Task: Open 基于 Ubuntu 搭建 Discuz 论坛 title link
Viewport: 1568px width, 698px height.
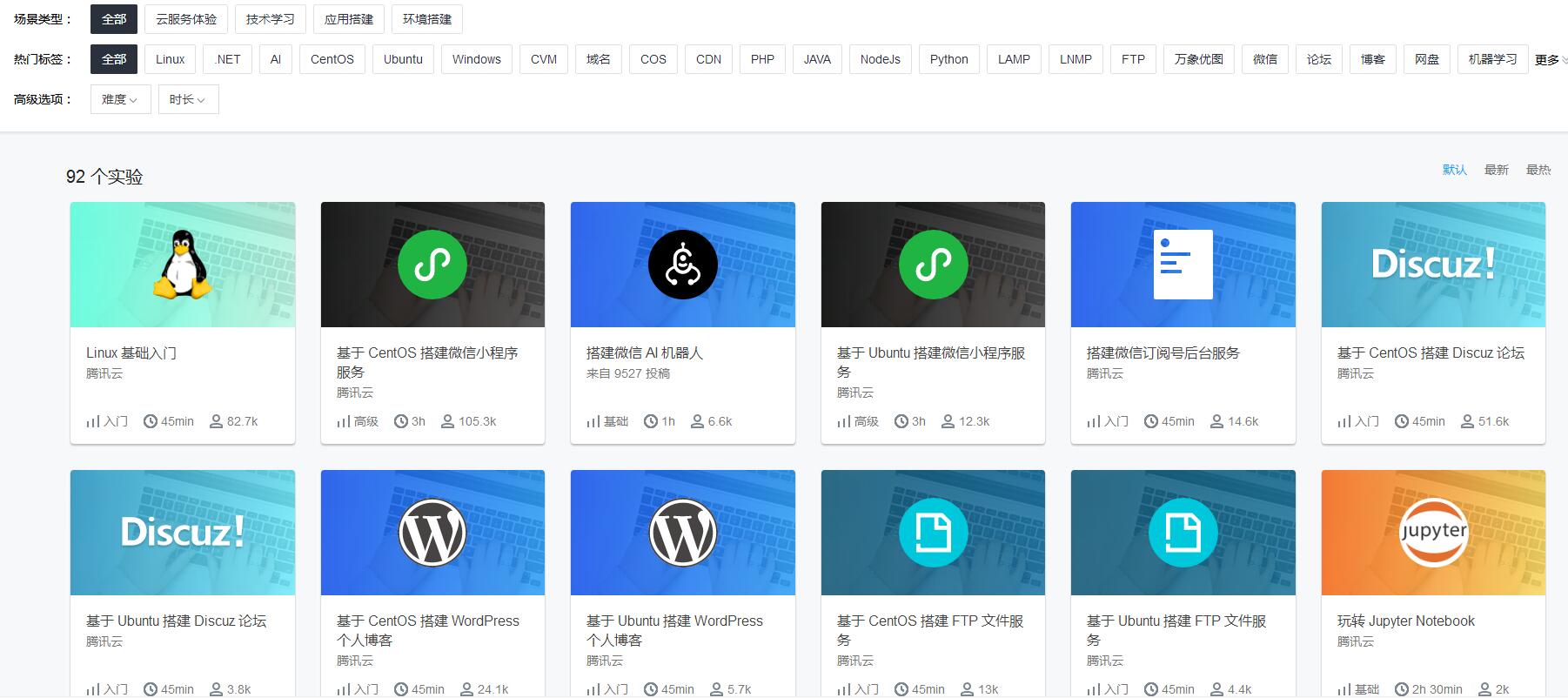Action: [x=176, y=621]
